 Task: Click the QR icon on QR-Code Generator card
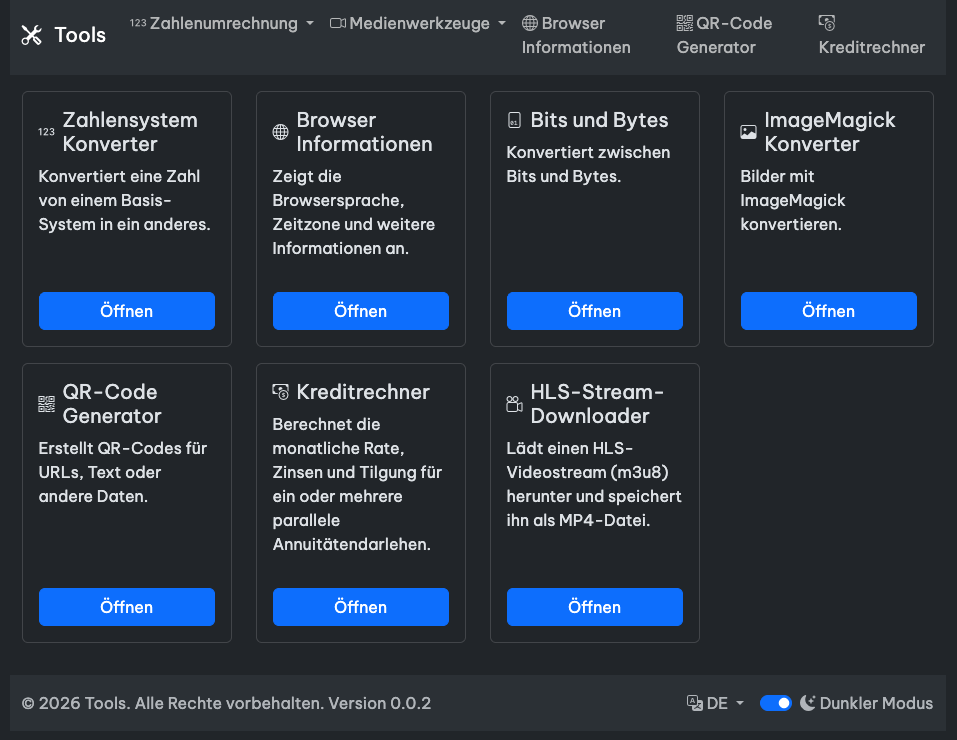(x=46, y=404)
